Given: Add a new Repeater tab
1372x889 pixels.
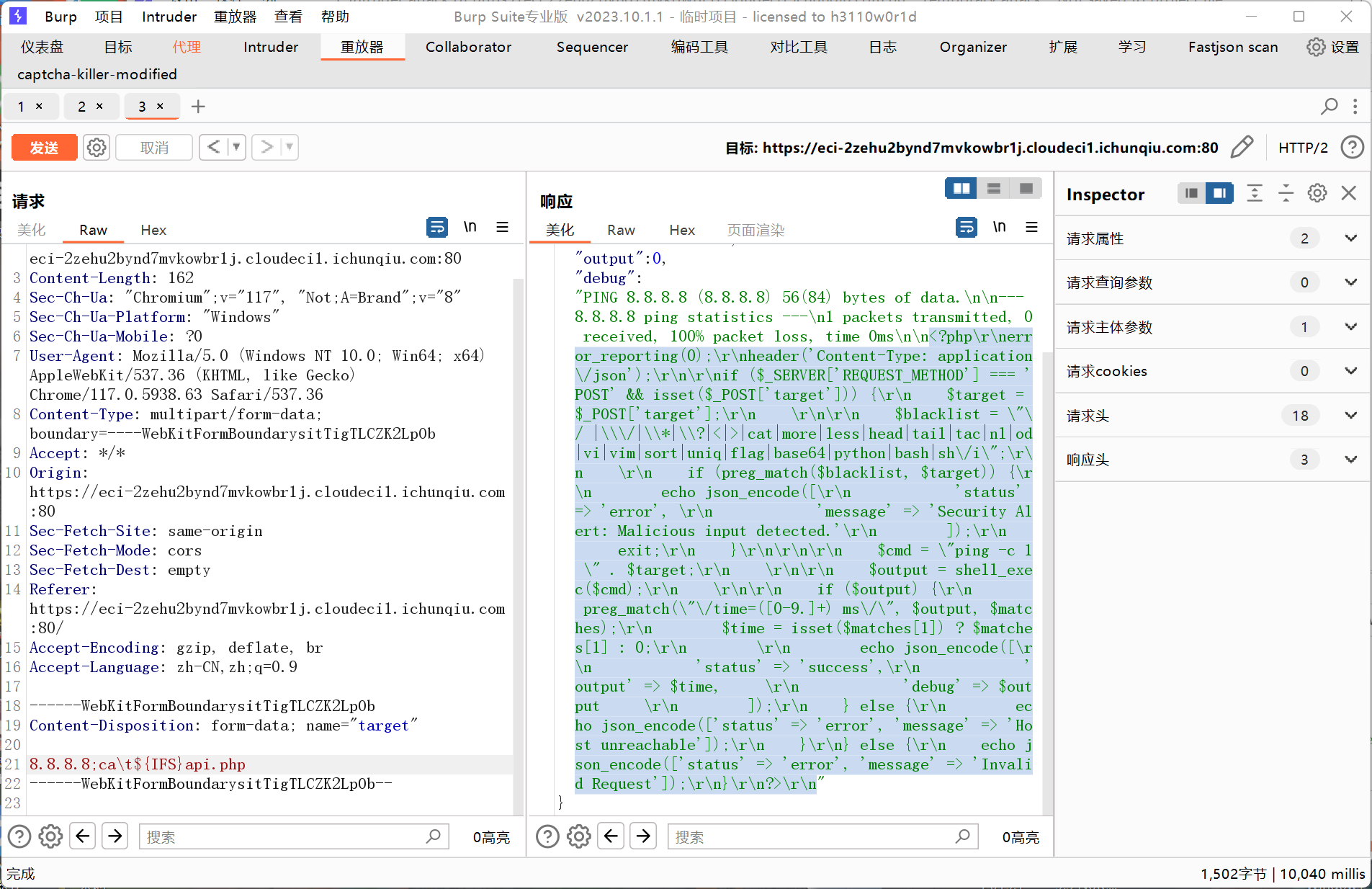Looking at the screenshot, I should tap(198, 107).
